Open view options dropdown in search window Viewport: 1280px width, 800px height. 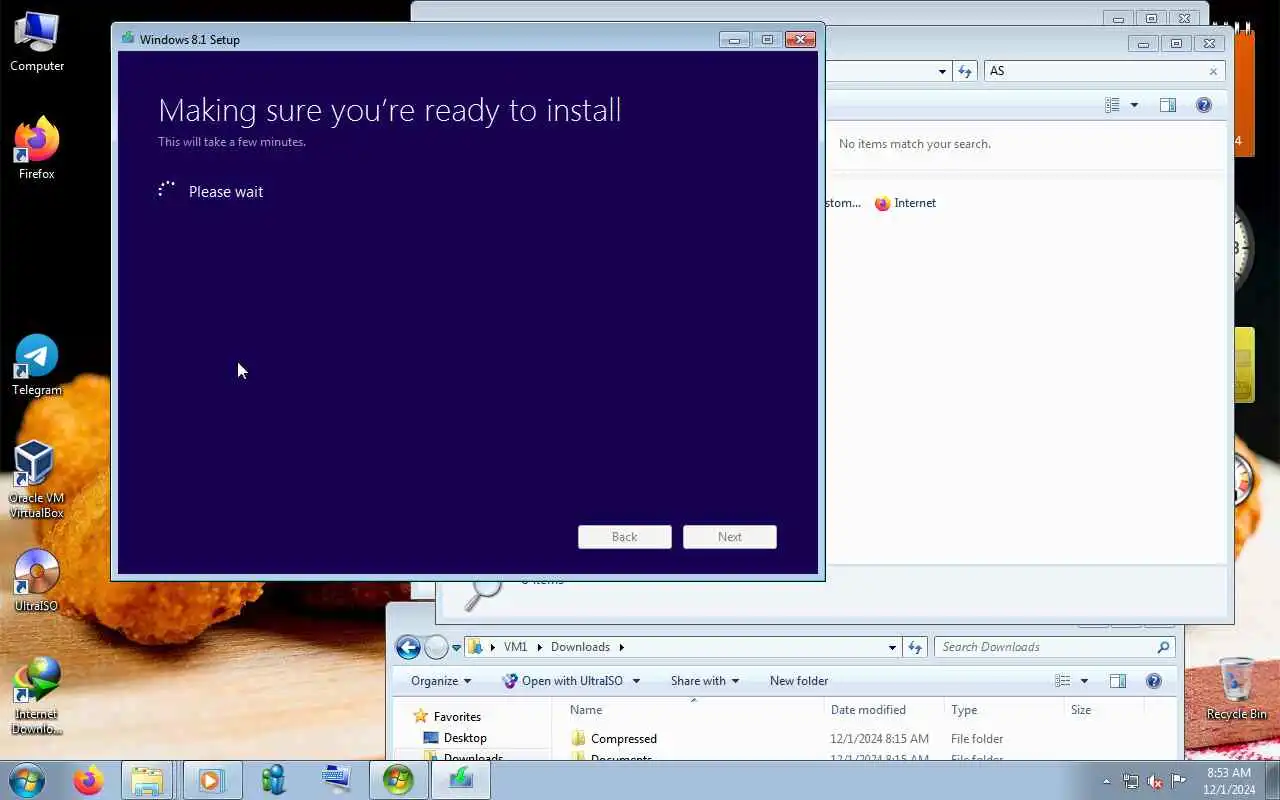click(1134, 105)
